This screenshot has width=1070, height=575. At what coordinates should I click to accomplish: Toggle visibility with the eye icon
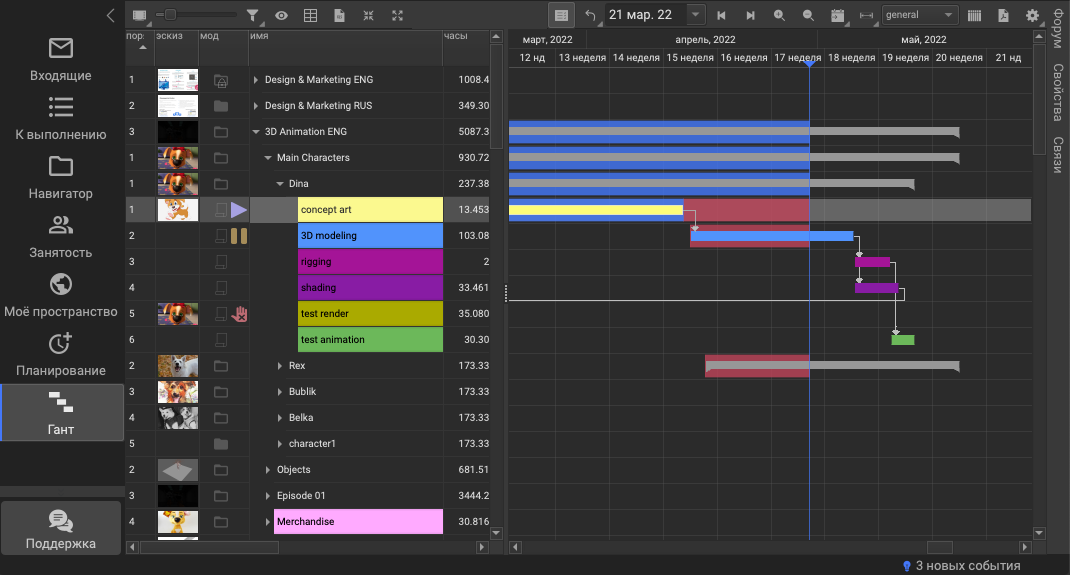(282, 15)
